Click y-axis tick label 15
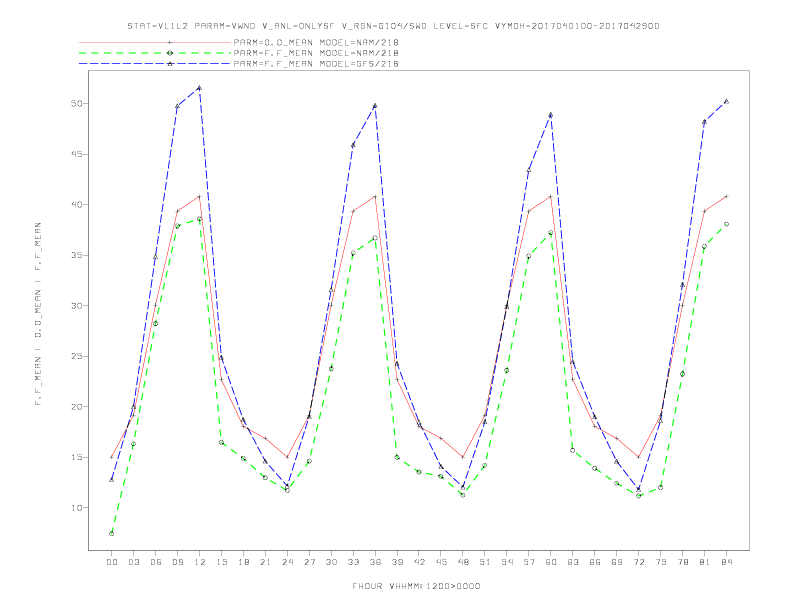Viewport: 792px width, 612px height. click(x=76, y=457)
